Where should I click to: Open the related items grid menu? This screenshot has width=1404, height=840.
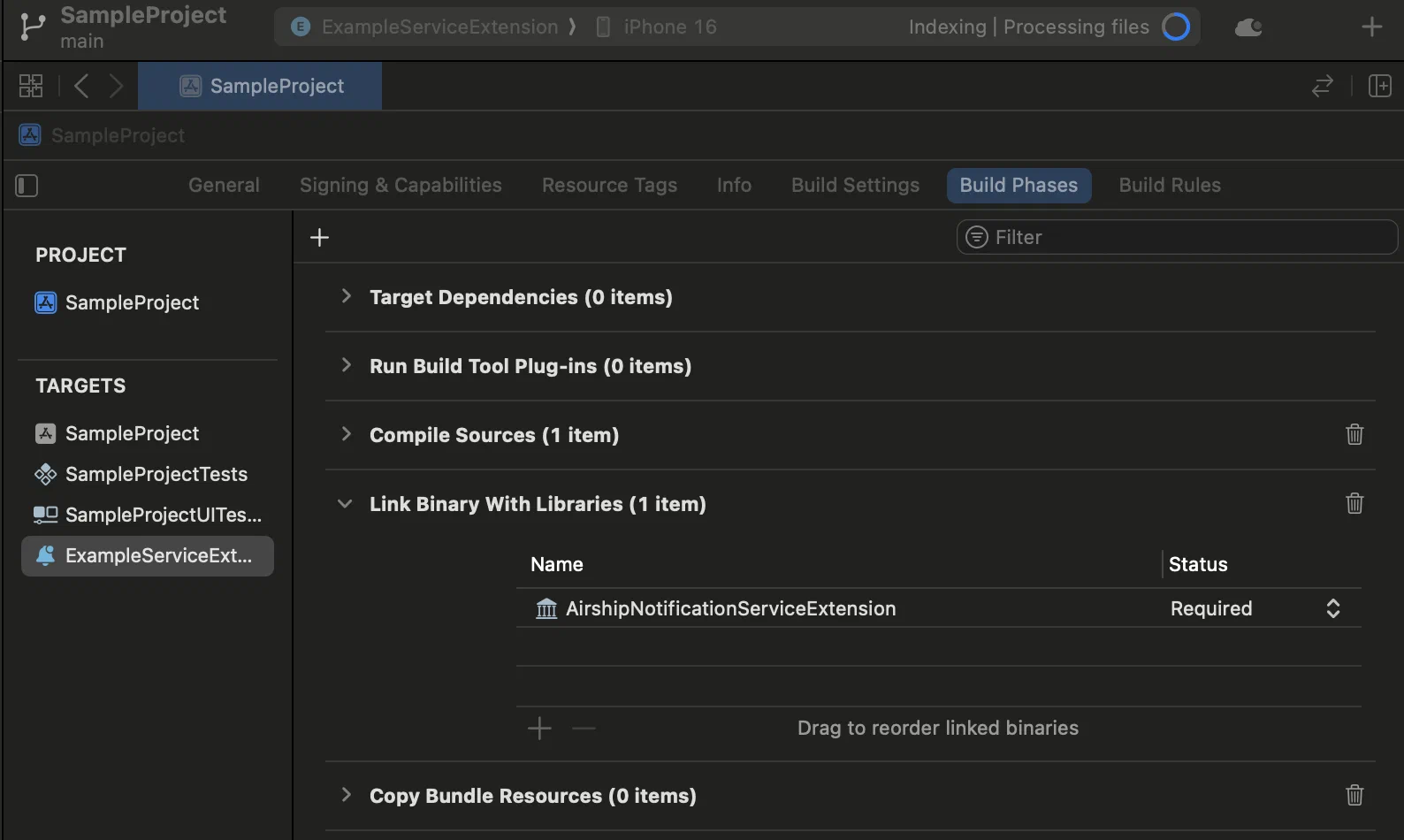pyautogui.click(x=31, y=86)
